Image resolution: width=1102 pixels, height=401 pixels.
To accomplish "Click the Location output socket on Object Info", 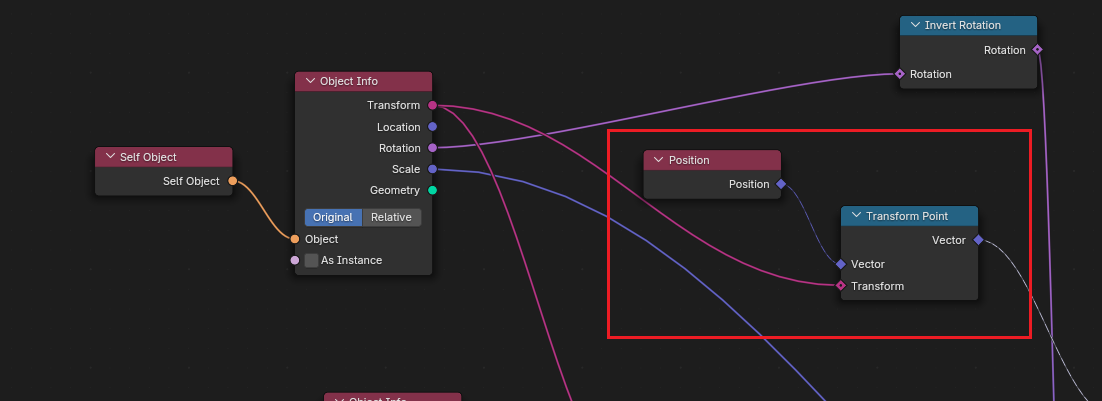I will pos(432,127).
